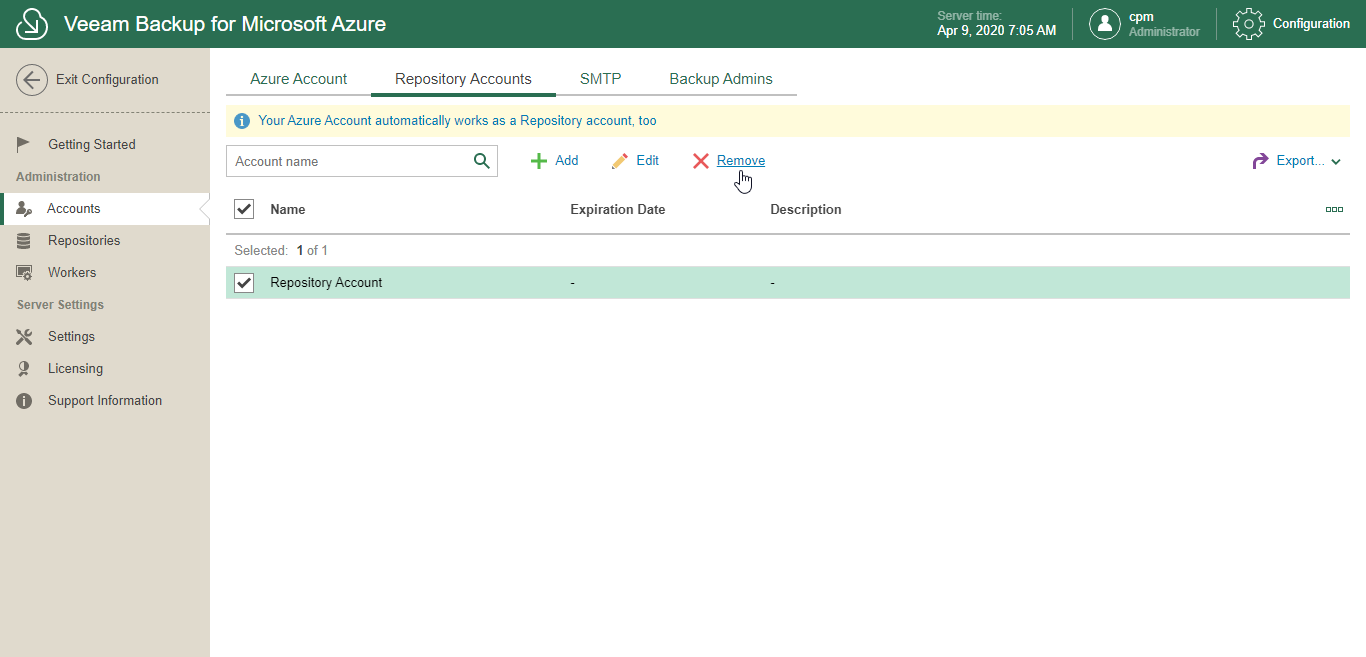The height and width of the screenshot is (657, 1366).
Task: Open Support Information in sidebar
Action: coord(105,401)
